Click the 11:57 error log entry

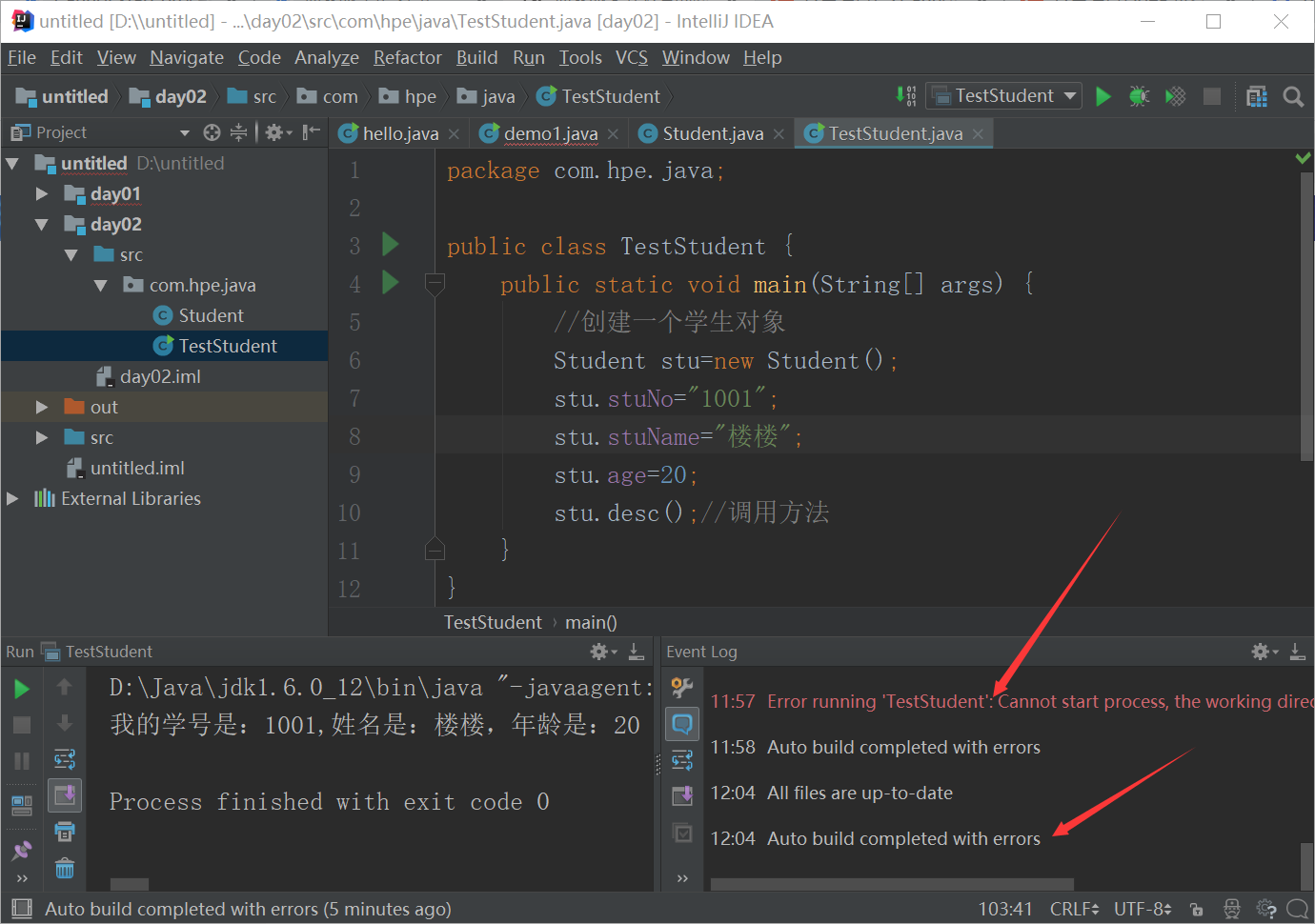(1012, 701)
